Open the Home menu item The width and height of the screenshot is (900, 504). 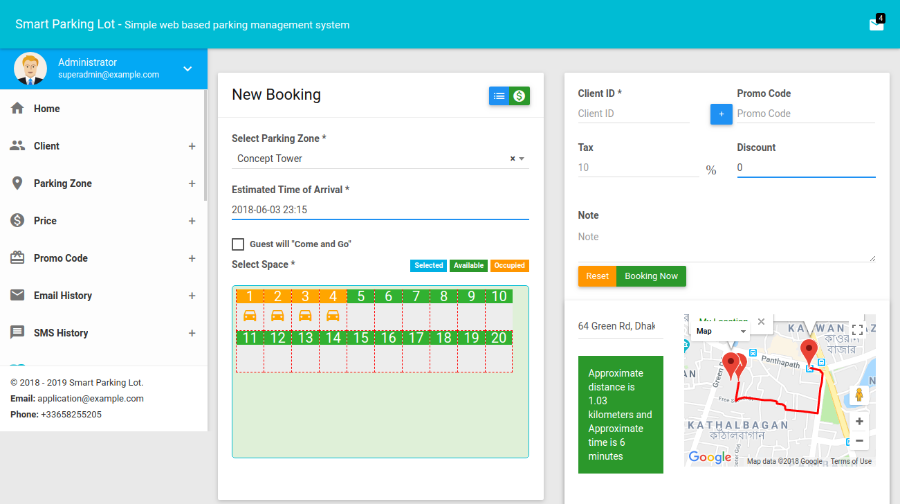coord(47,109)
